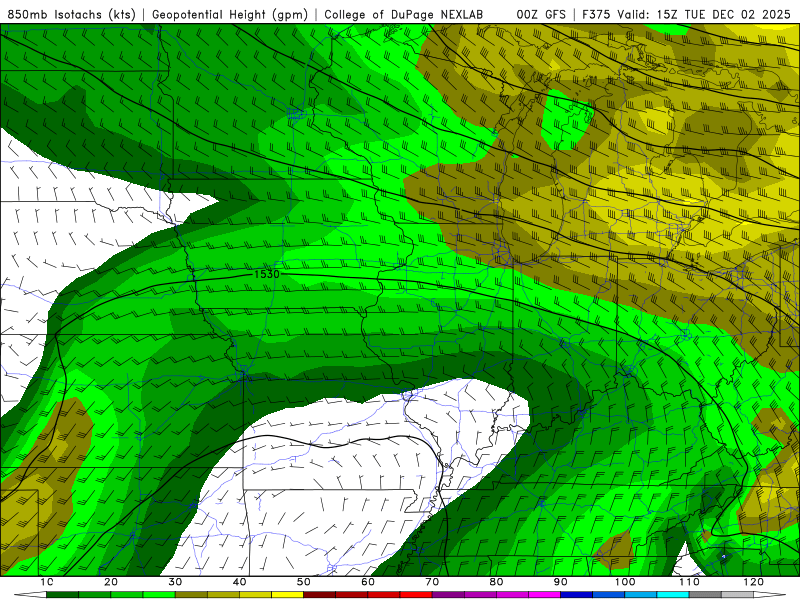The image size is (800, 600).
Task: Click the '20' legend scale label
Action: pyautogui.click(x=111, y=582)
